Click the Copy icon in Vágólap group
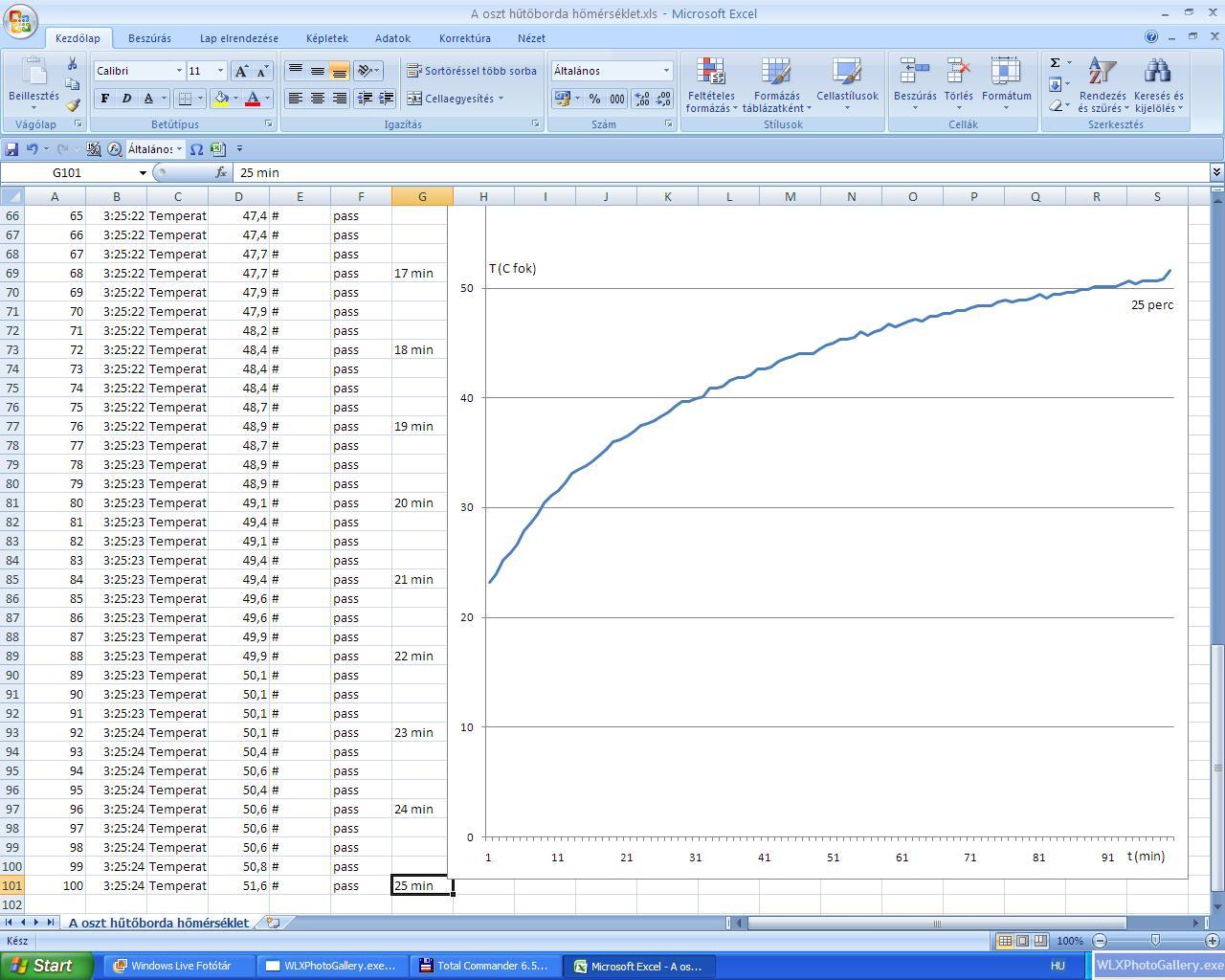1225x980 pixels. coord(72,84)
